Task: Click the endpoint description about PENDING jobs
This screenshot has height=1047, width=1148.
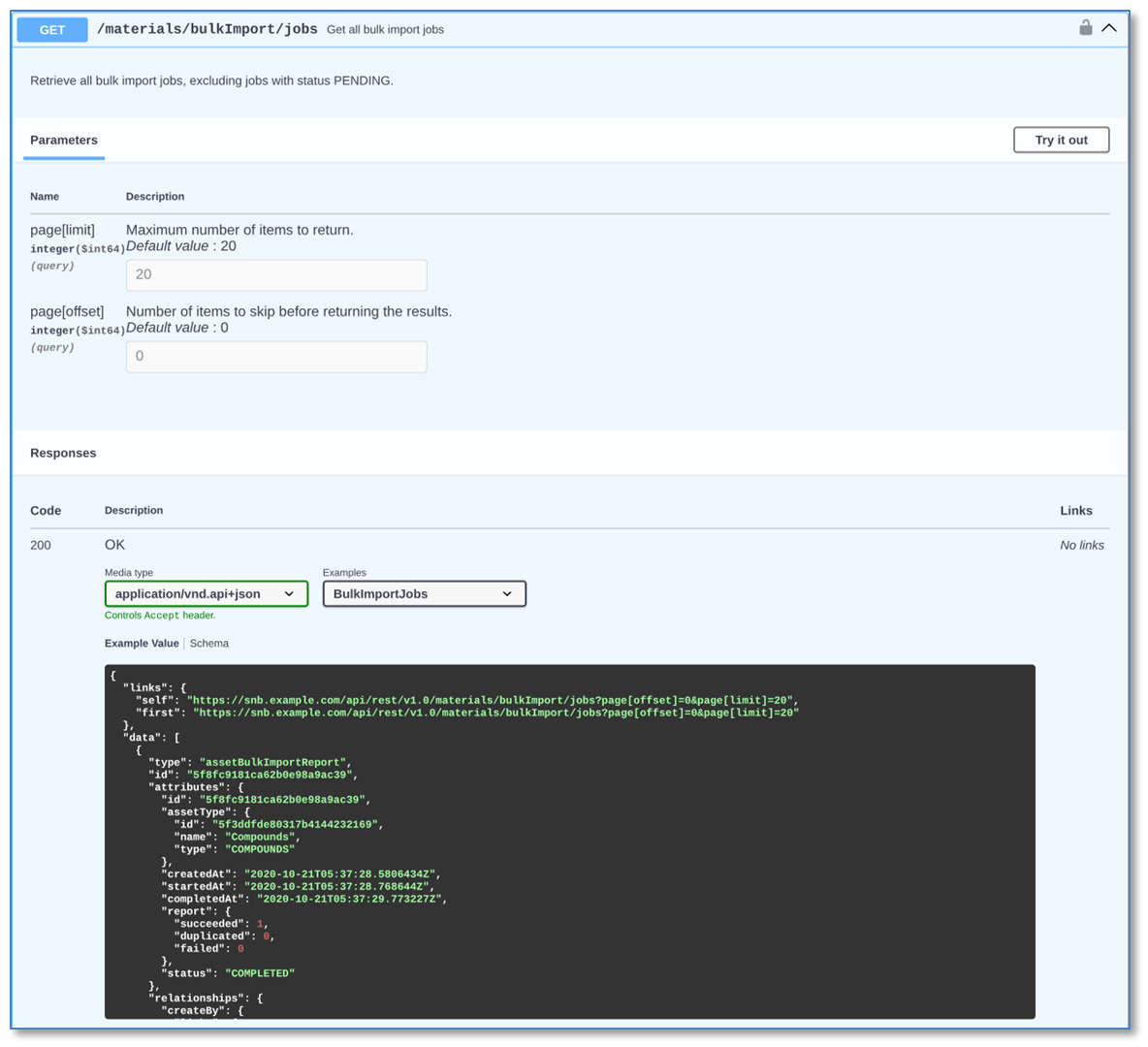Action: click(x=211, y=80)
